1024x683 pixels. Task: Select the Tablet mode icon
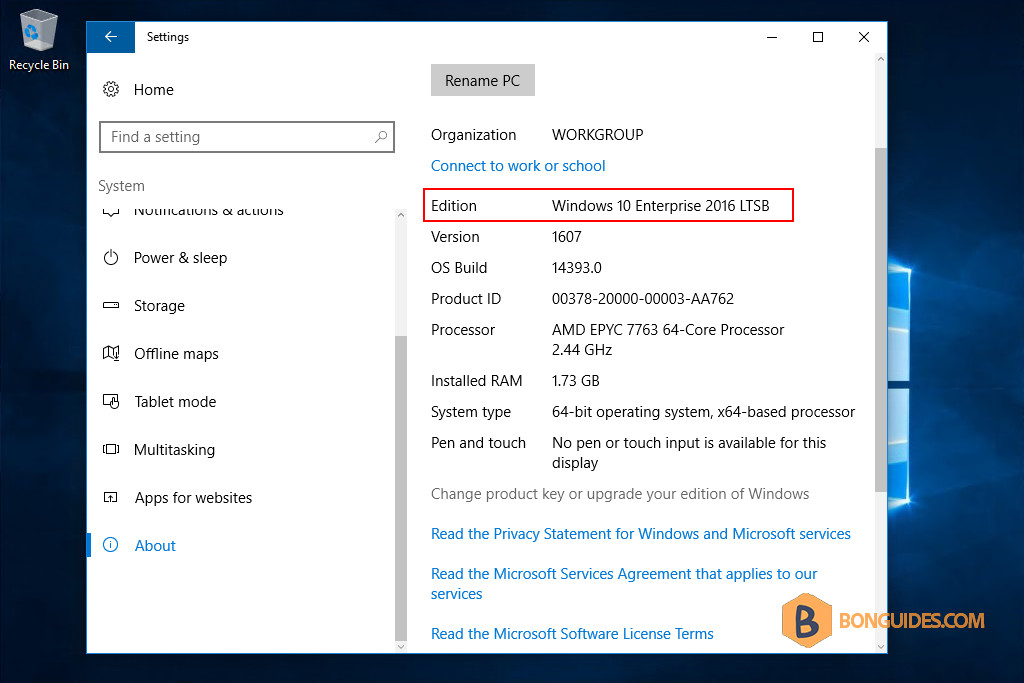click(x=111, y=401)
